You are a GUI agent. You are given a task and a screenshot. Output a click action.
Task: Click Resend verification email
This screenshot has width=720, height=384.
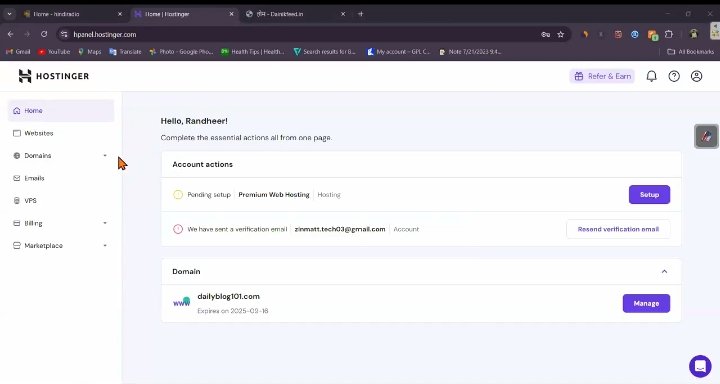click(x=618, y=229)
